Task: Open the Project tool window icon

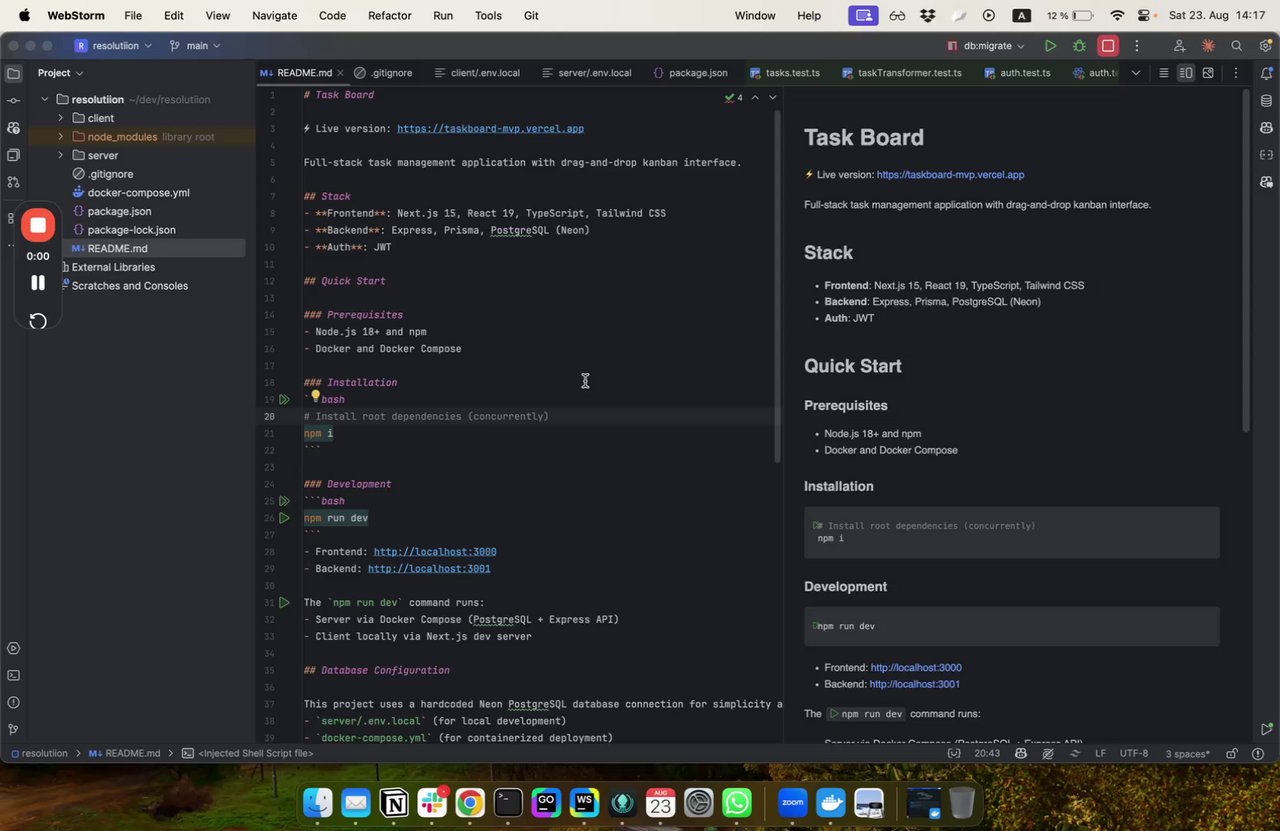Action: [13, 73]
